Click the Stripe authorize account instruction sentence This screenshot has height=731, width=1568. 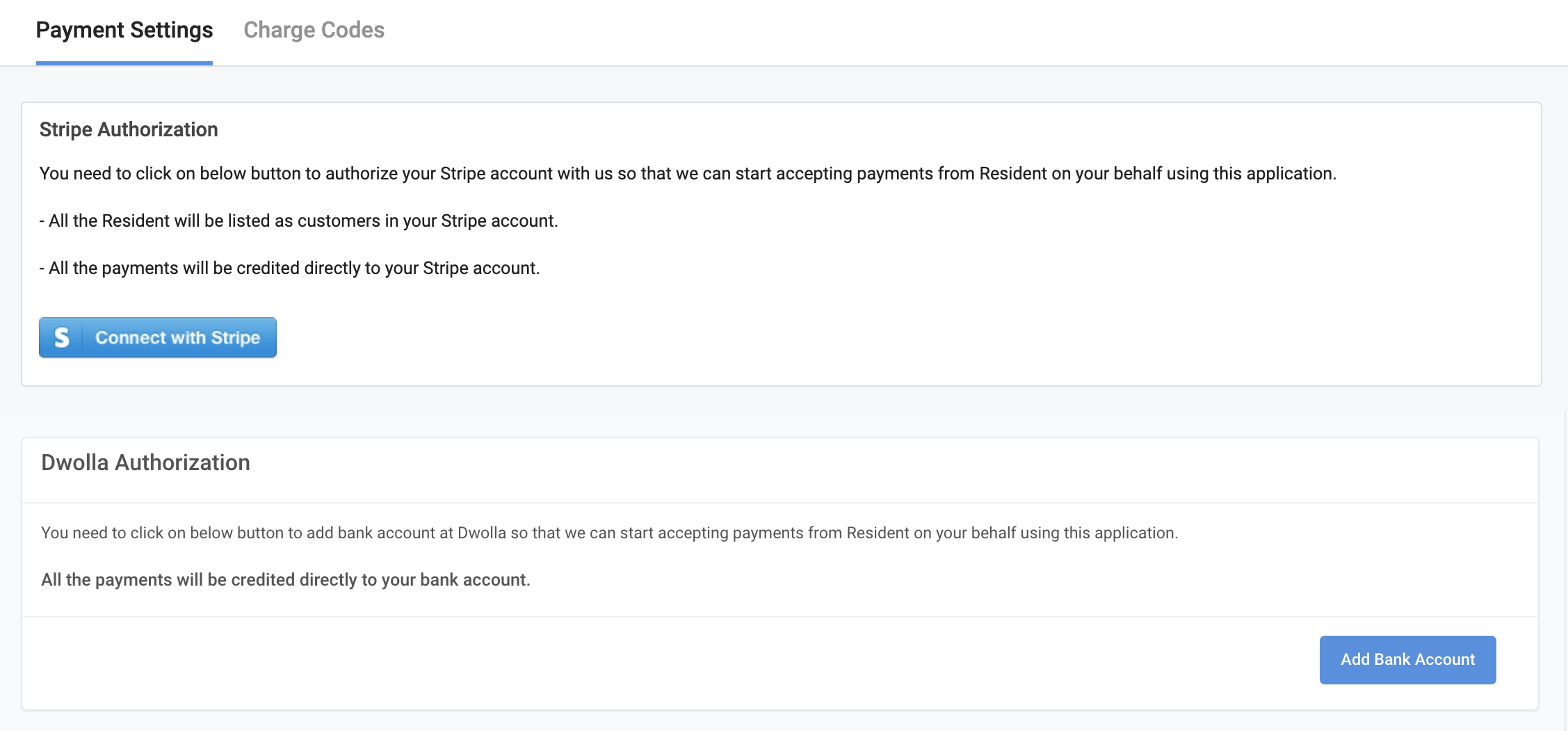coord(687,173)
